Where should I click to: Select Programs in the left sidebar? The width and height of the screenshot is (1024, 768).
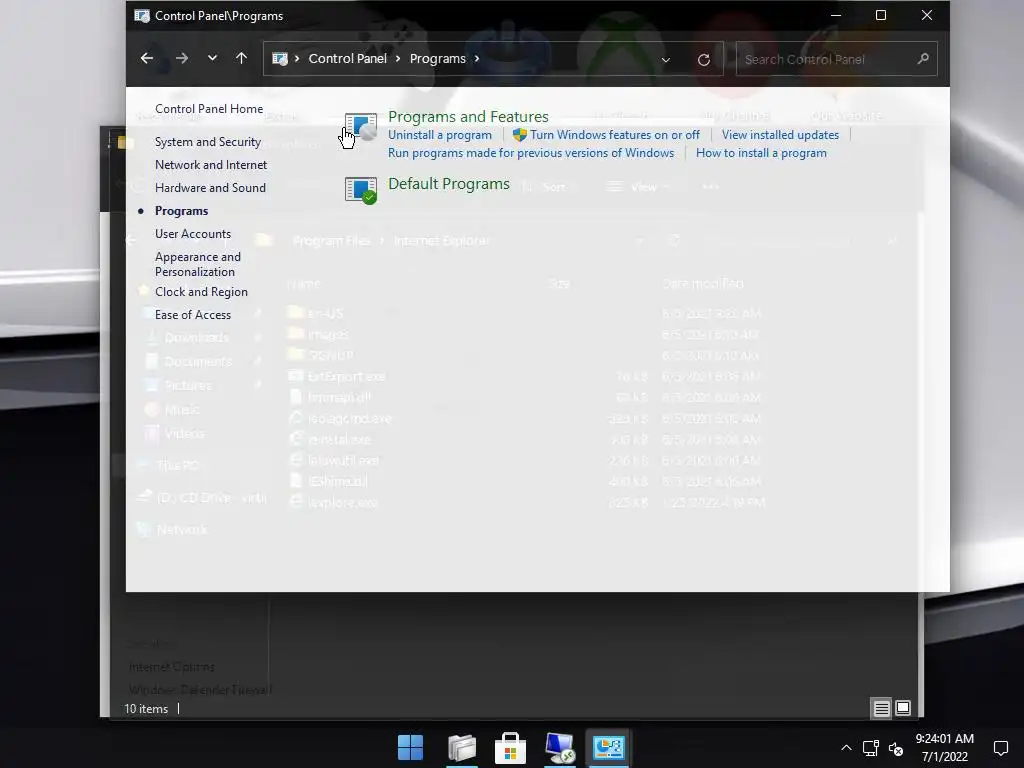182,211
